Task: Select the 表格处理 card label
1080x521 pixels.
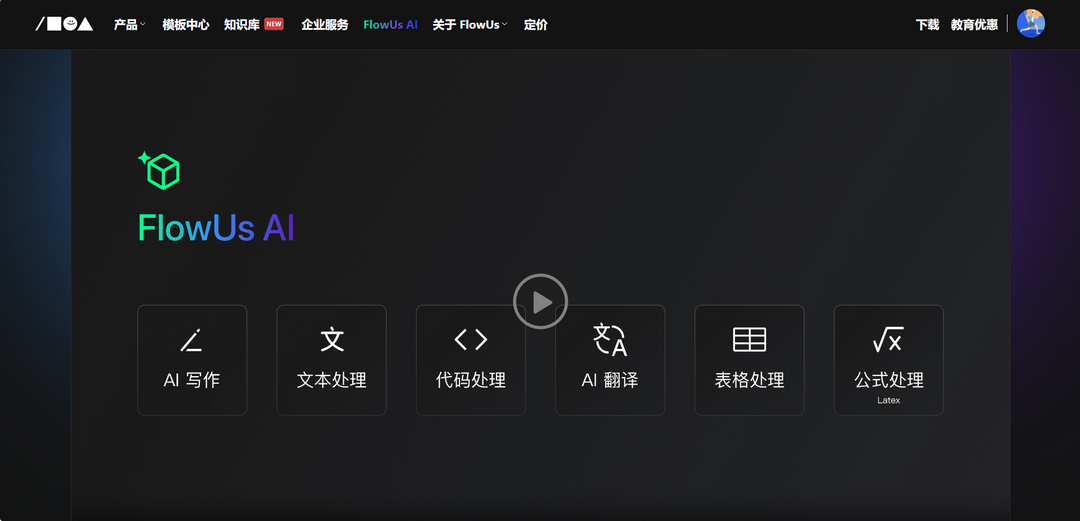Action: (749, 380)
